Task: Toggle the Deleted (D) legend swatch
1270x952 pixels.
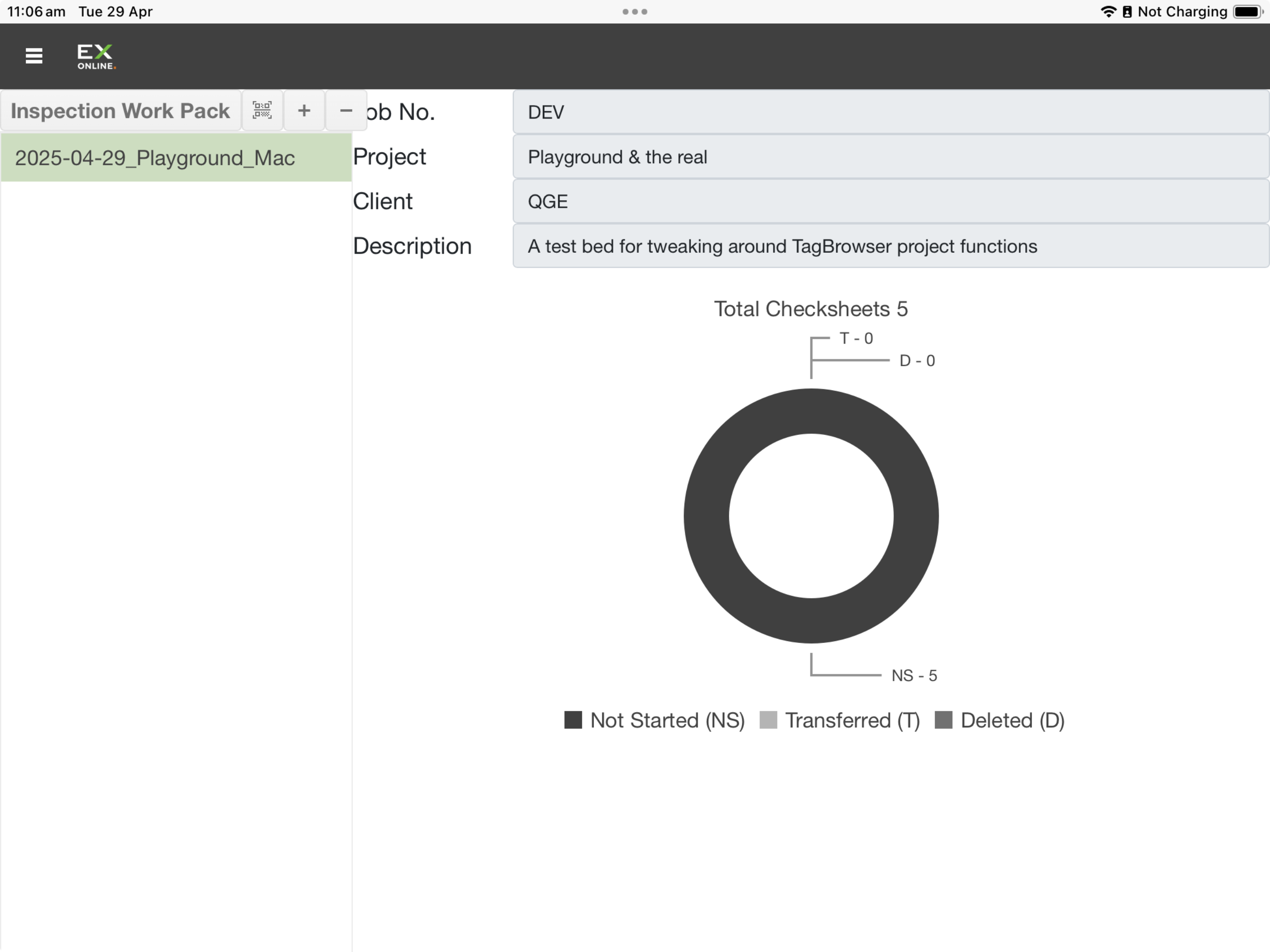Action: (944, 720)
